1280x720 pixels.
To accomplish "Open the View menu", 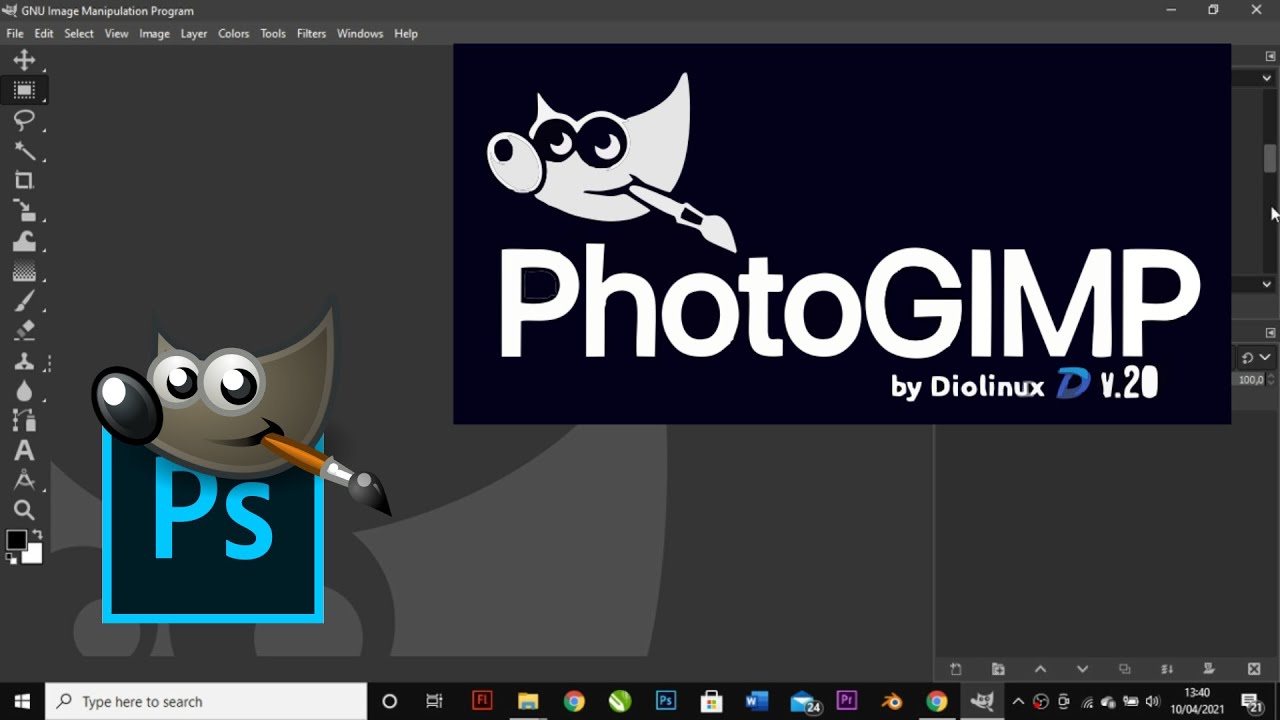I will pyautogui.click(x=117, y=33).
